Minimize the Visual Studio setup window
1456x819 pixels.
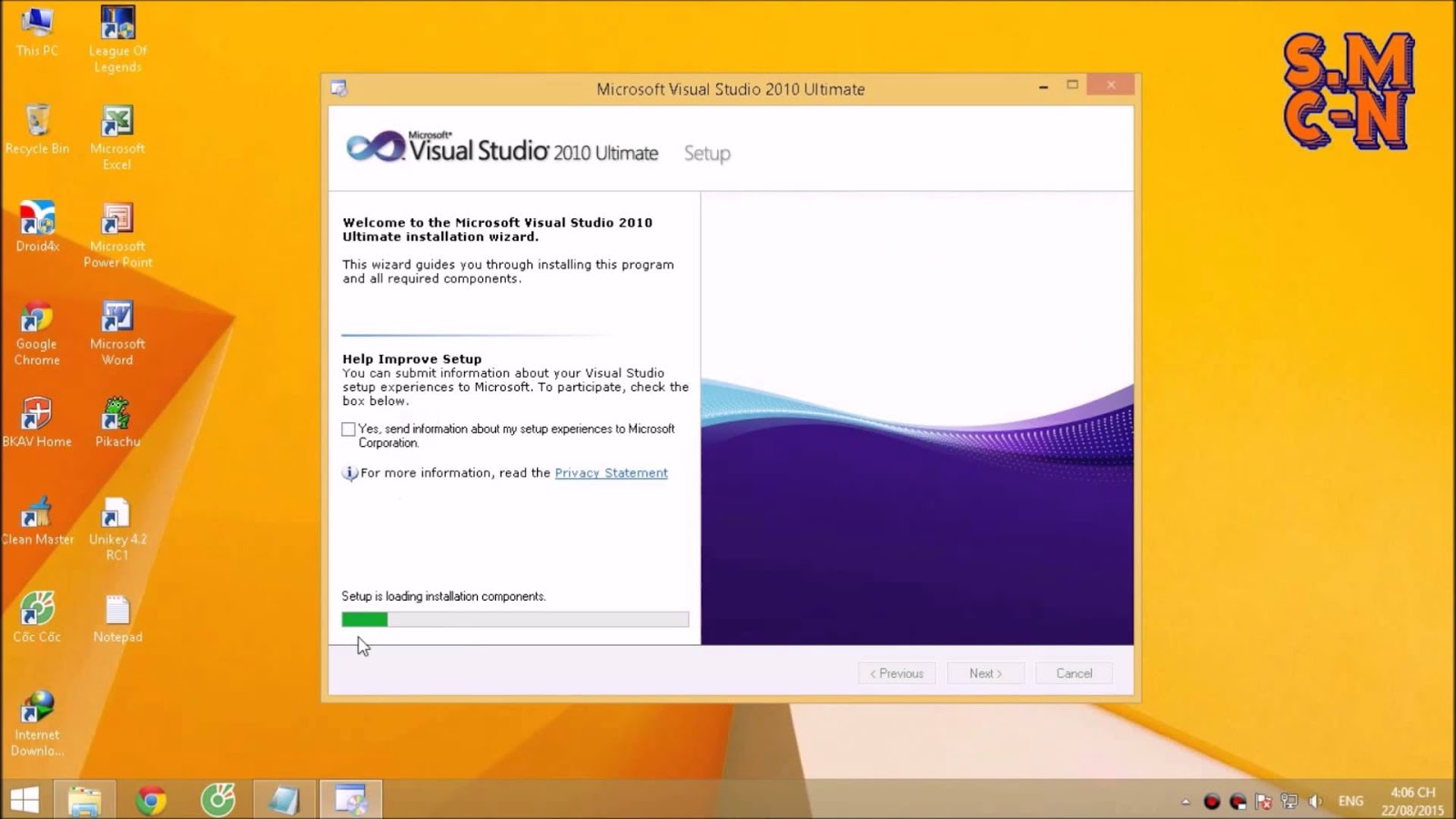(x=1044, y=86)
